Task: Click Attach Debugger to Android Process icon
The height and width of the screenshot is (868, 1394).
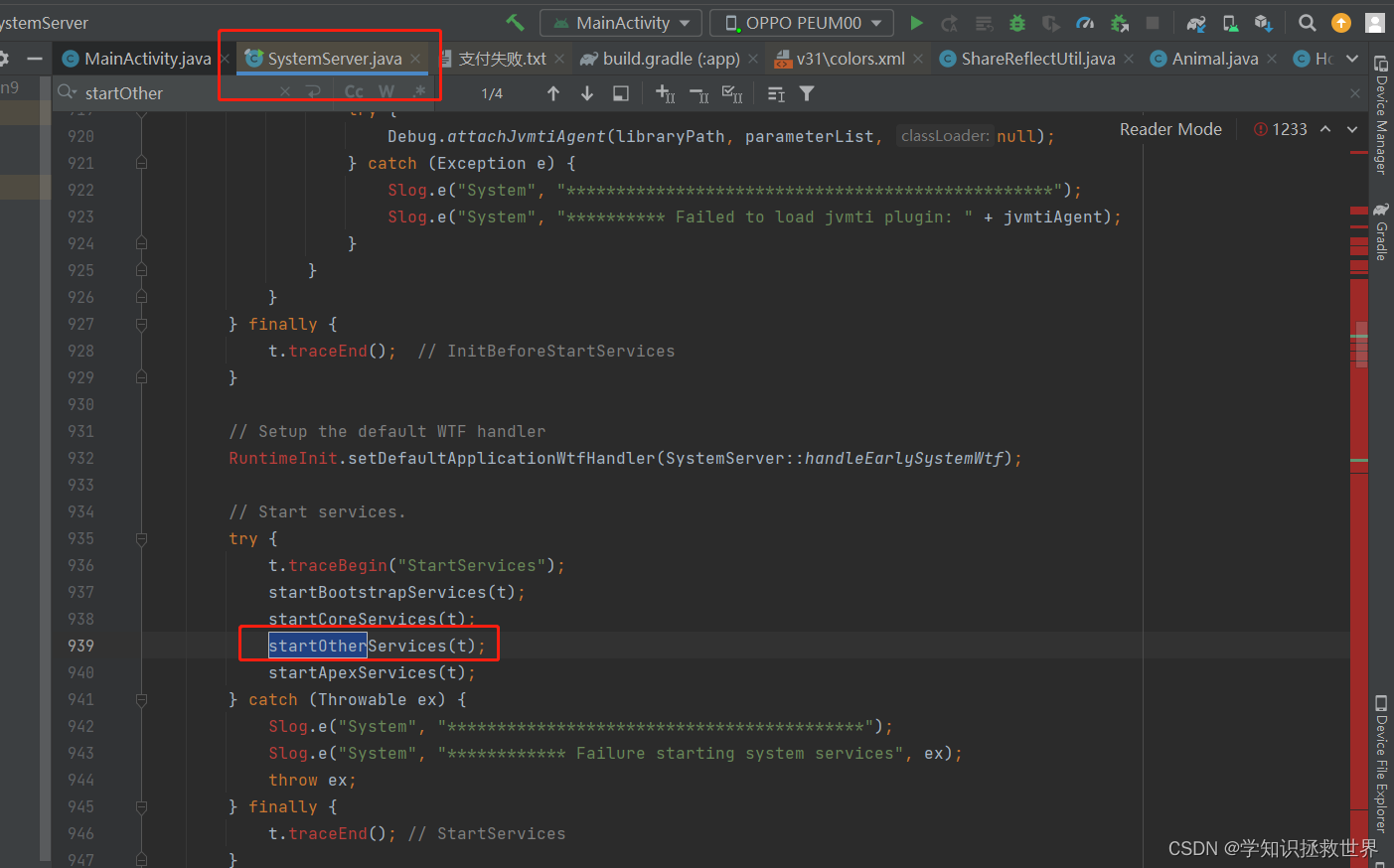Action: (1119, 22)
